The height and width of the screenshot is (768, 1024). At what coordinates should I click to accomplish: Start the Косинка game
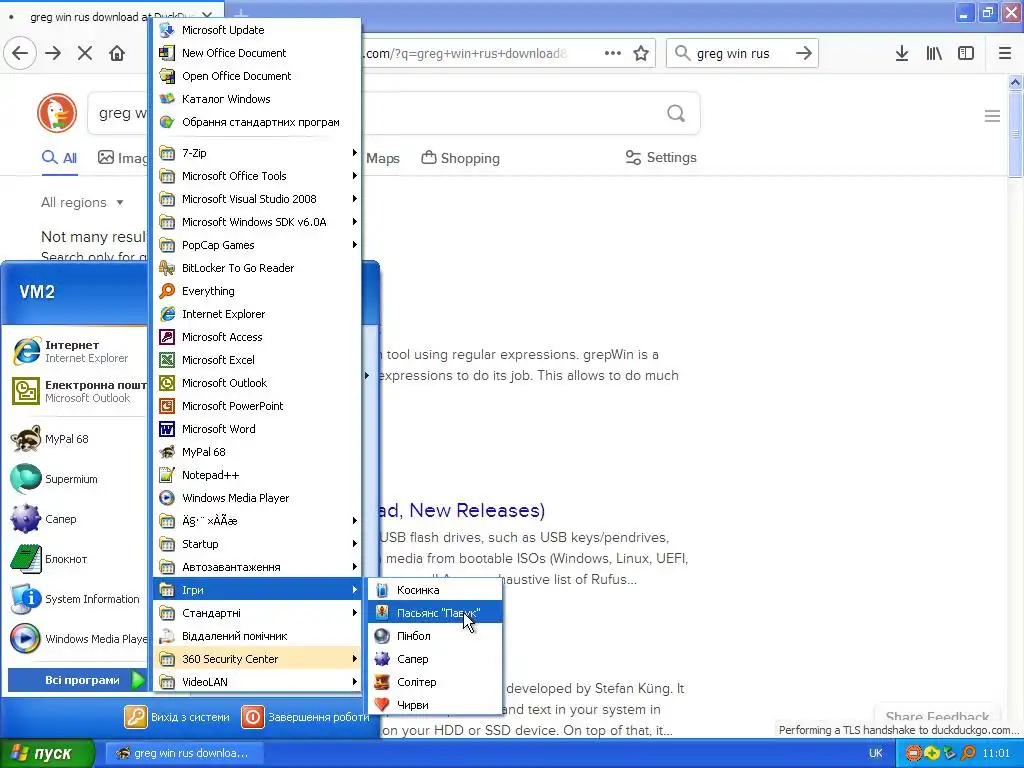(436, 590)
